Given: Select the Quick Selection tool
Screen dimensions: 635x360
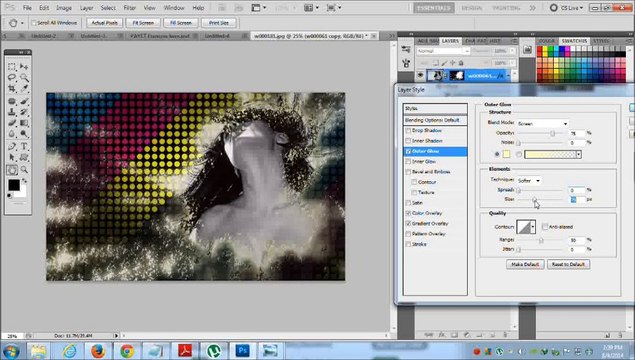Looking at the screenshot, I should click(x=24, y=77).
